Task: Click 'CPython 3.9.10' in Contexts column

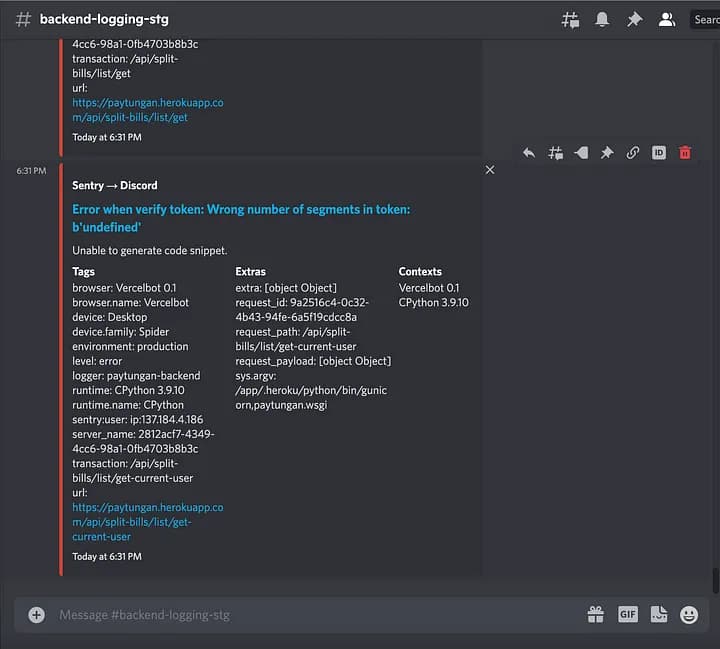Action: tap(433, 303)
